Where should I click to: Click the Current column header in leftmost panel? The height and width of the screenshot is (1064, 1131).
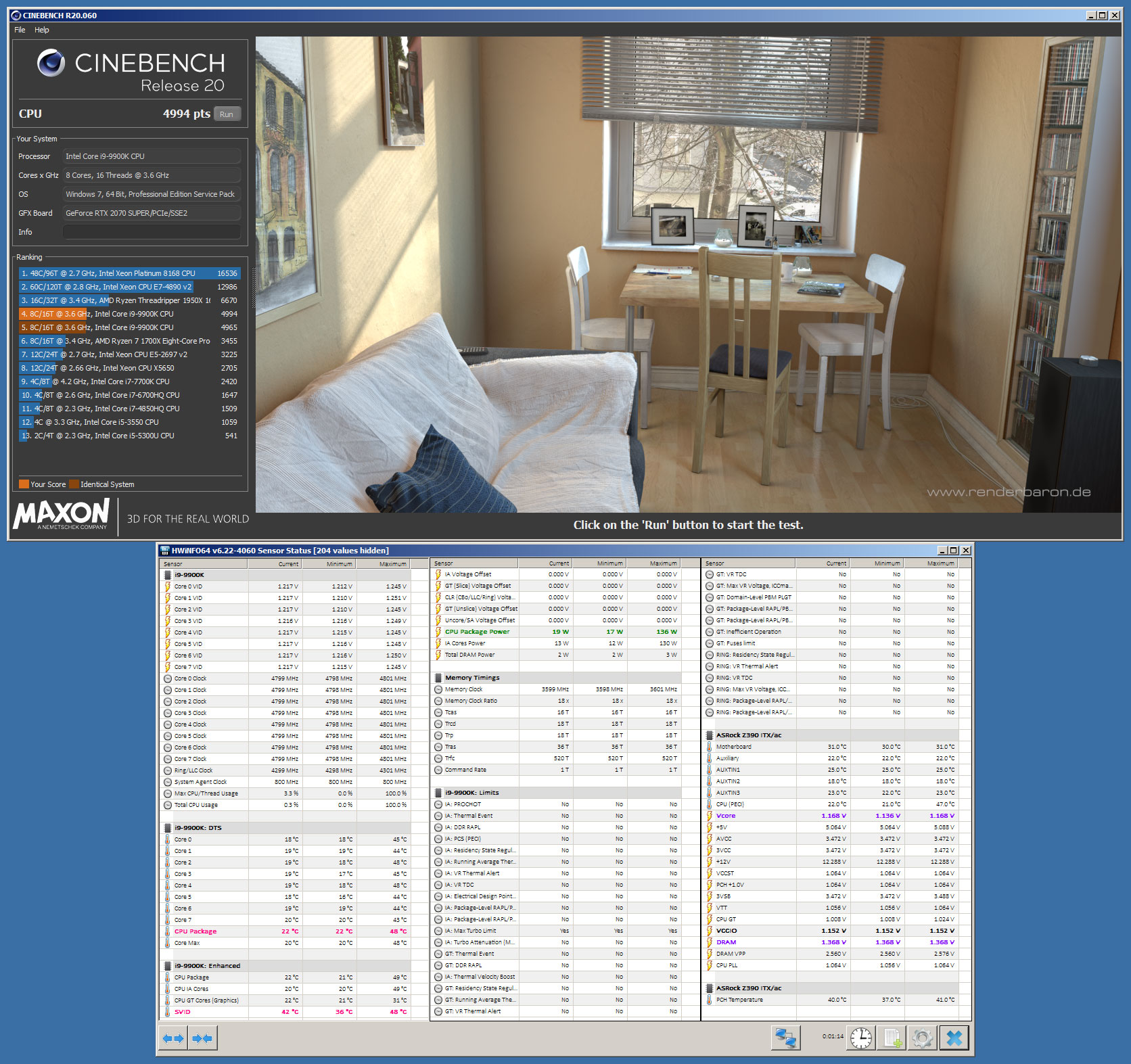(x=275, y=564)
